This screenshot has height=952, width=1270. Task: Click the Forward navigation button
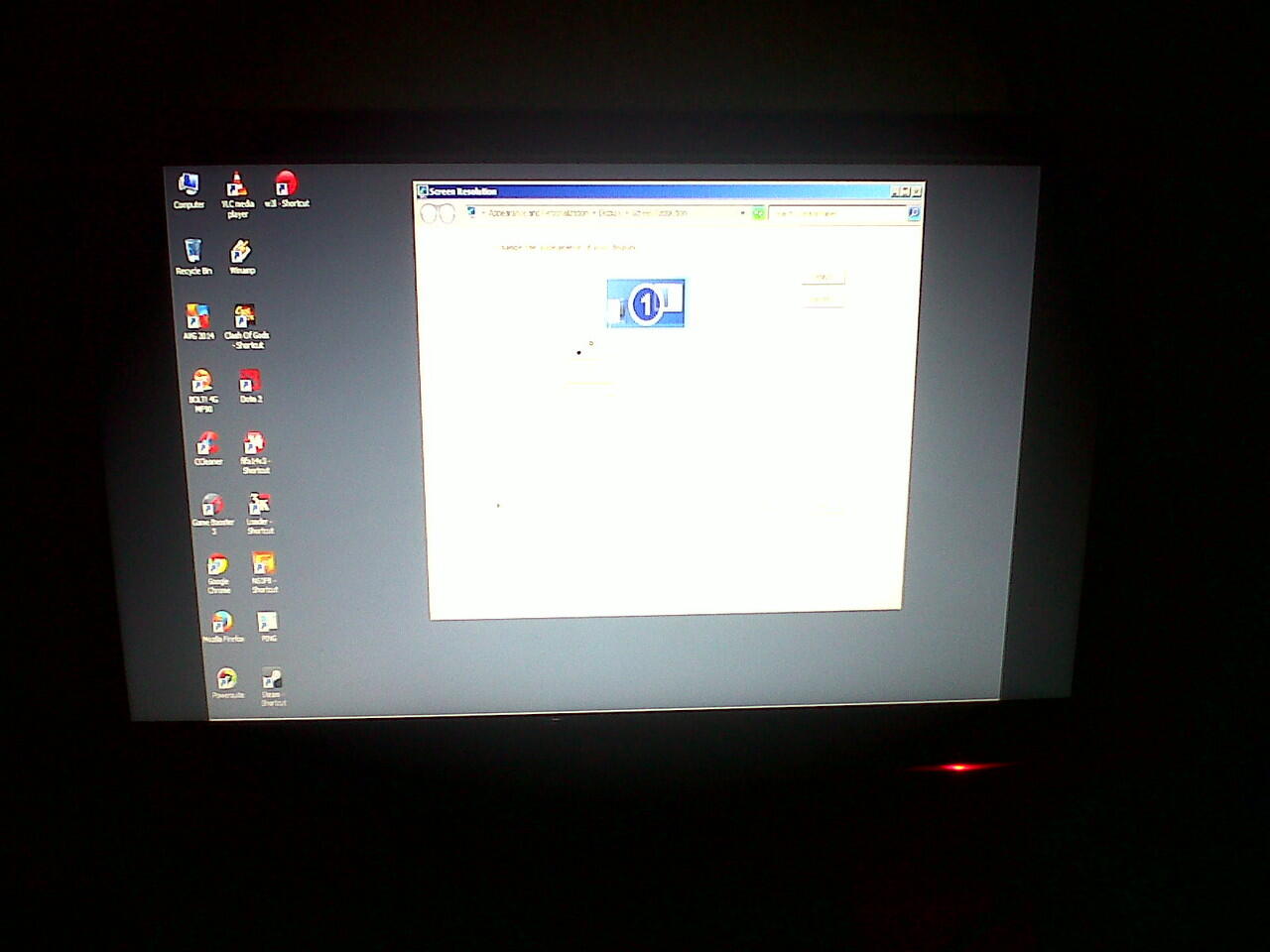(446, 213)
